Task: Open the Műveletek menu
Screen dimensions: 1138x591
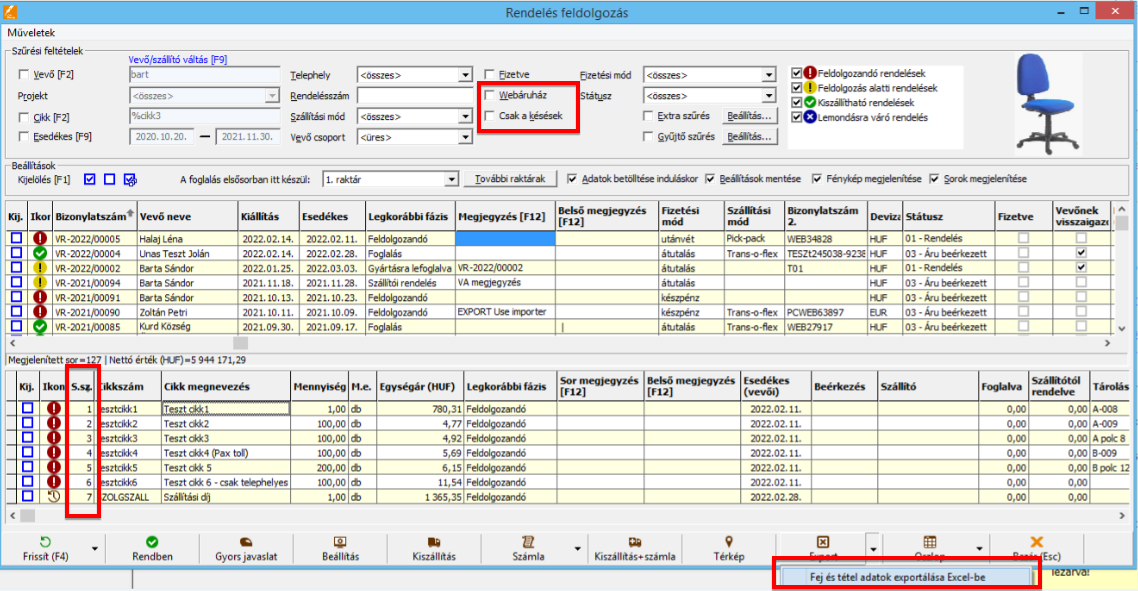Action: click(31, 33)
